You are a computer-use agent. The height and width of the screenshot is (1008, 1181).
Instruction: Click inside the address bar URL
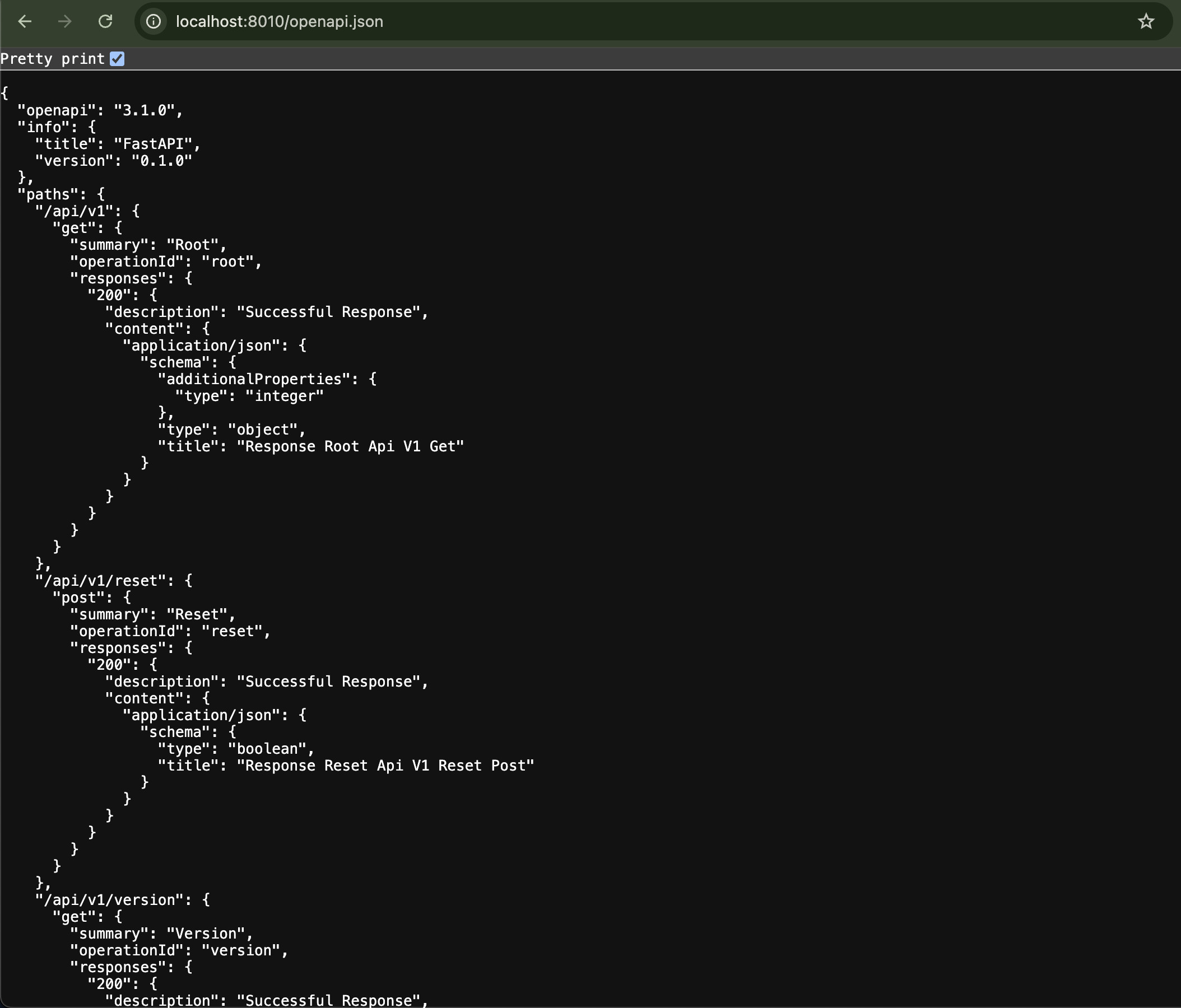pos(280,22)
